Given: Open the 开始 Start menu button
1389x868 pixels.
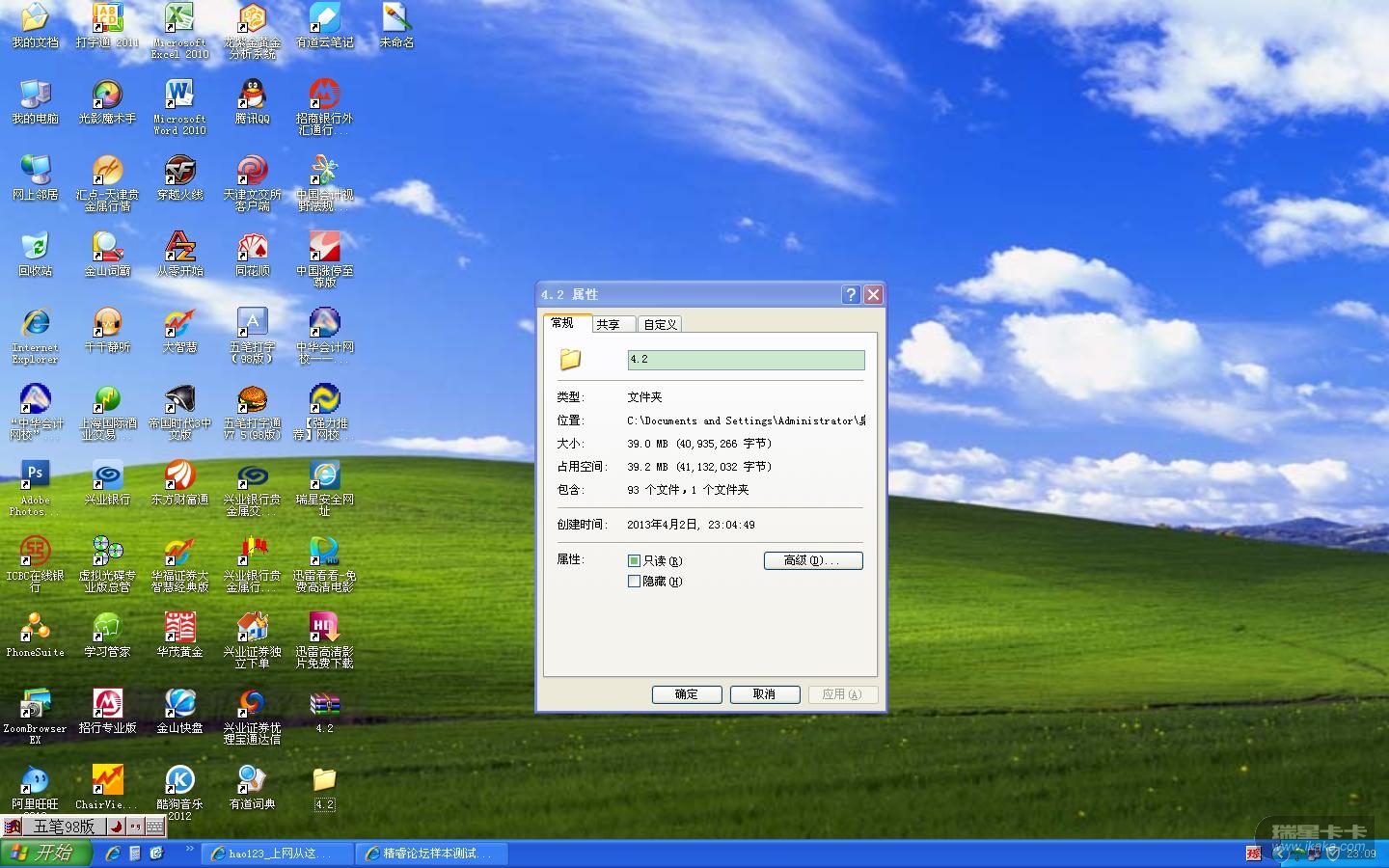Looking at the screenshot, I should click(44, 853).
